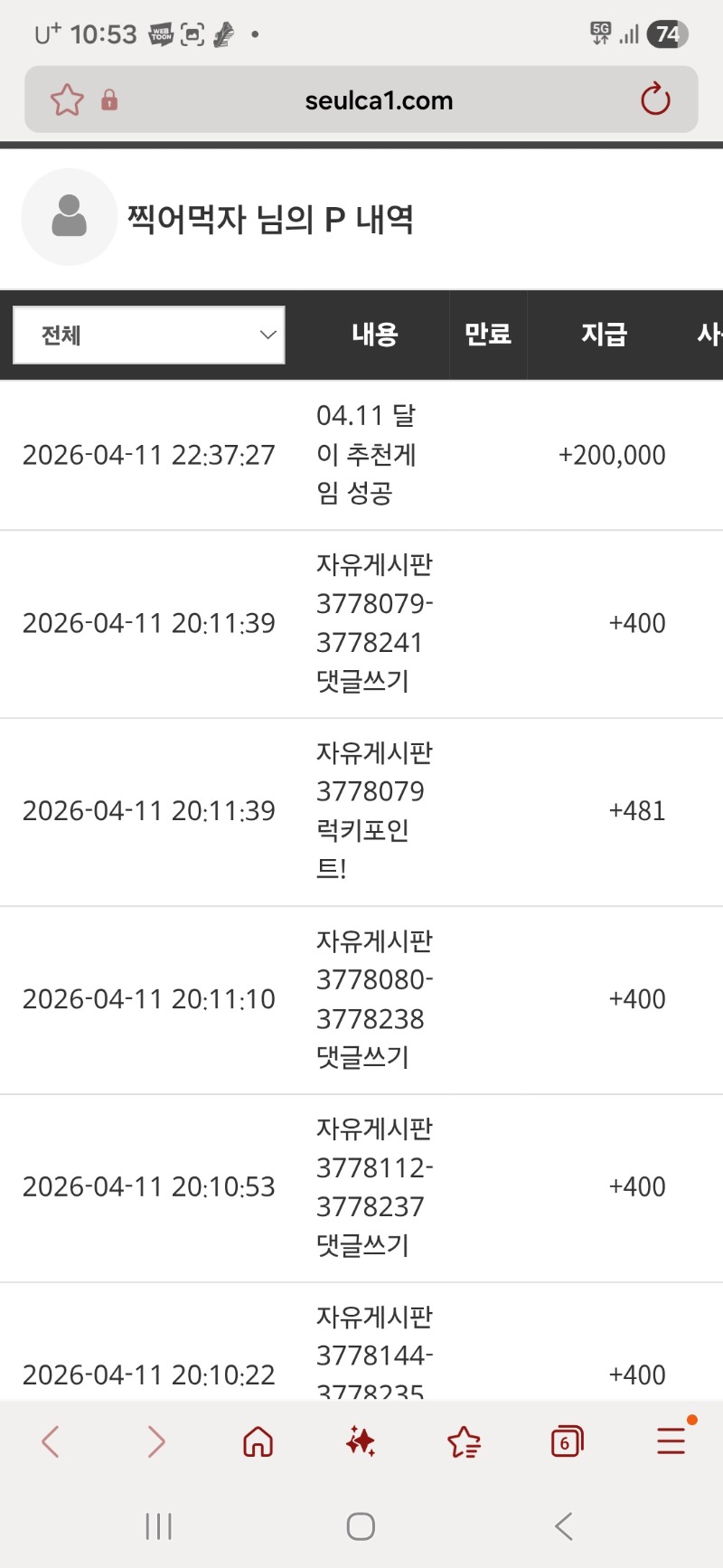
Task: Go forward with browser forward arrow
Action: 155,1441
